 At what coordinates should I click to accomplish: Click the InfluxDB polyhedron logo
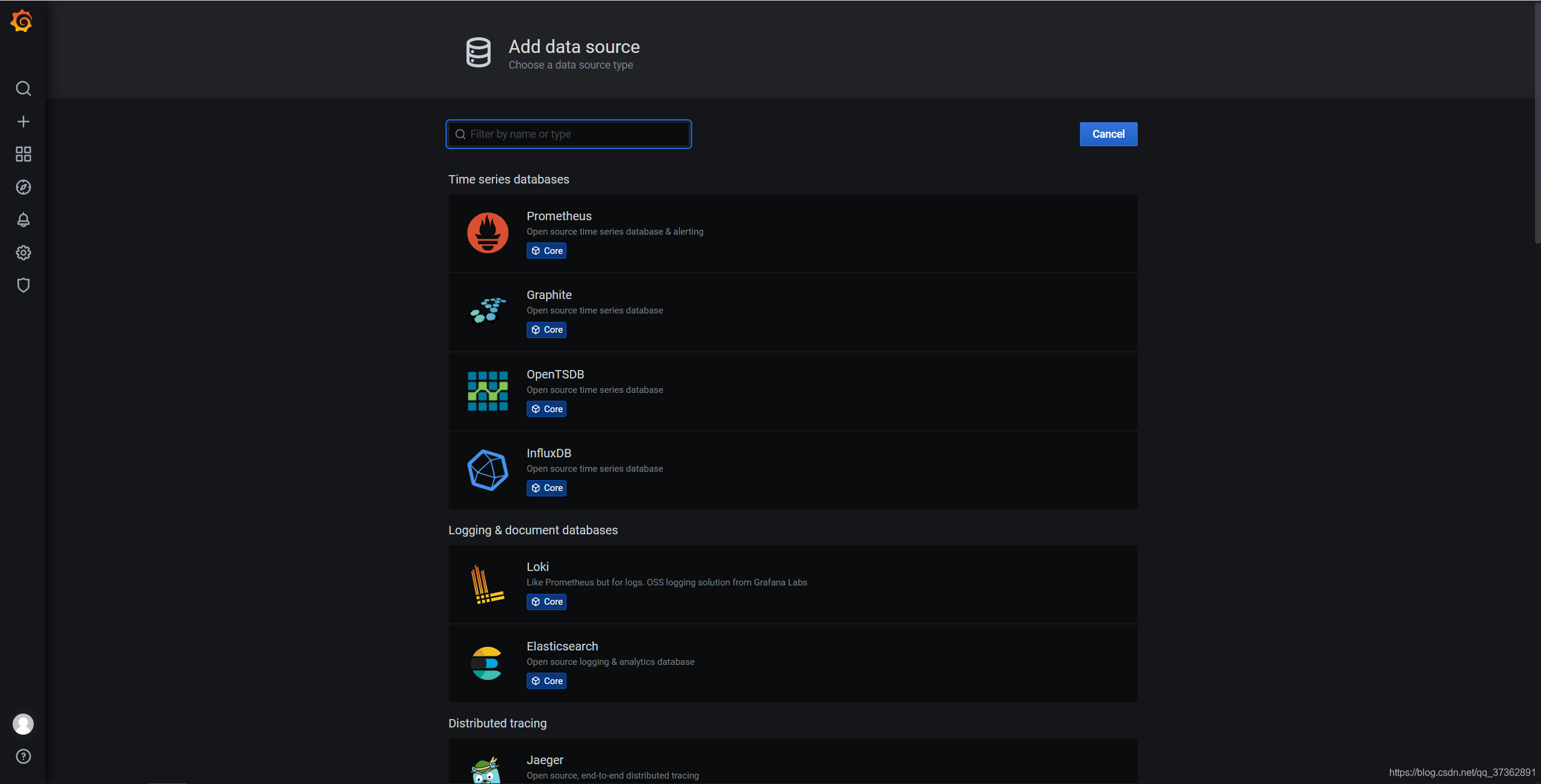488,470
